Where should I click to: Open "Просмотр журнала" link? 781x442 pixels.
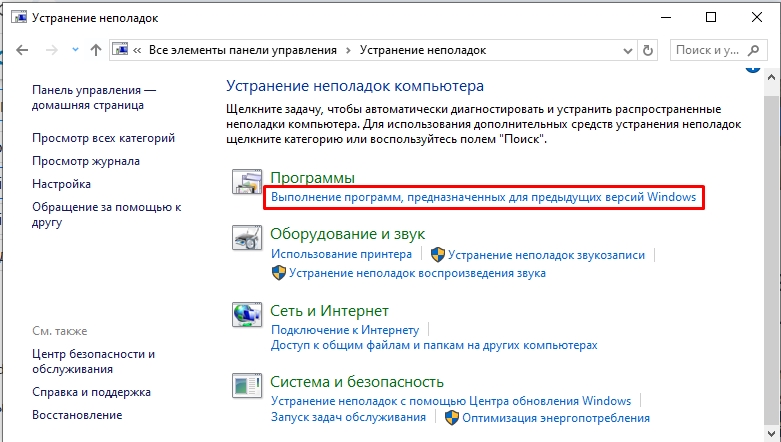pyautogui.click(x=86, y=161)
